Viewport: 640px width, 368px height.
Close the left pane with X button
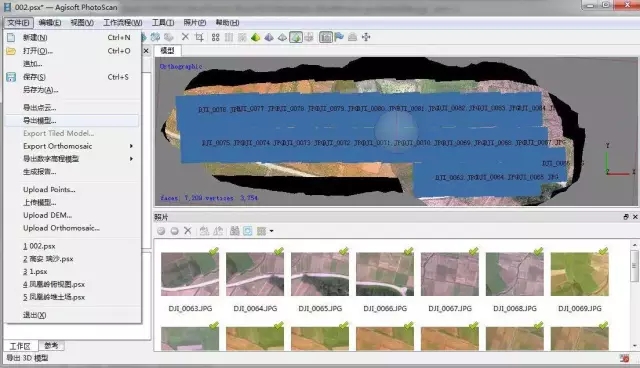tap(146, 51)
